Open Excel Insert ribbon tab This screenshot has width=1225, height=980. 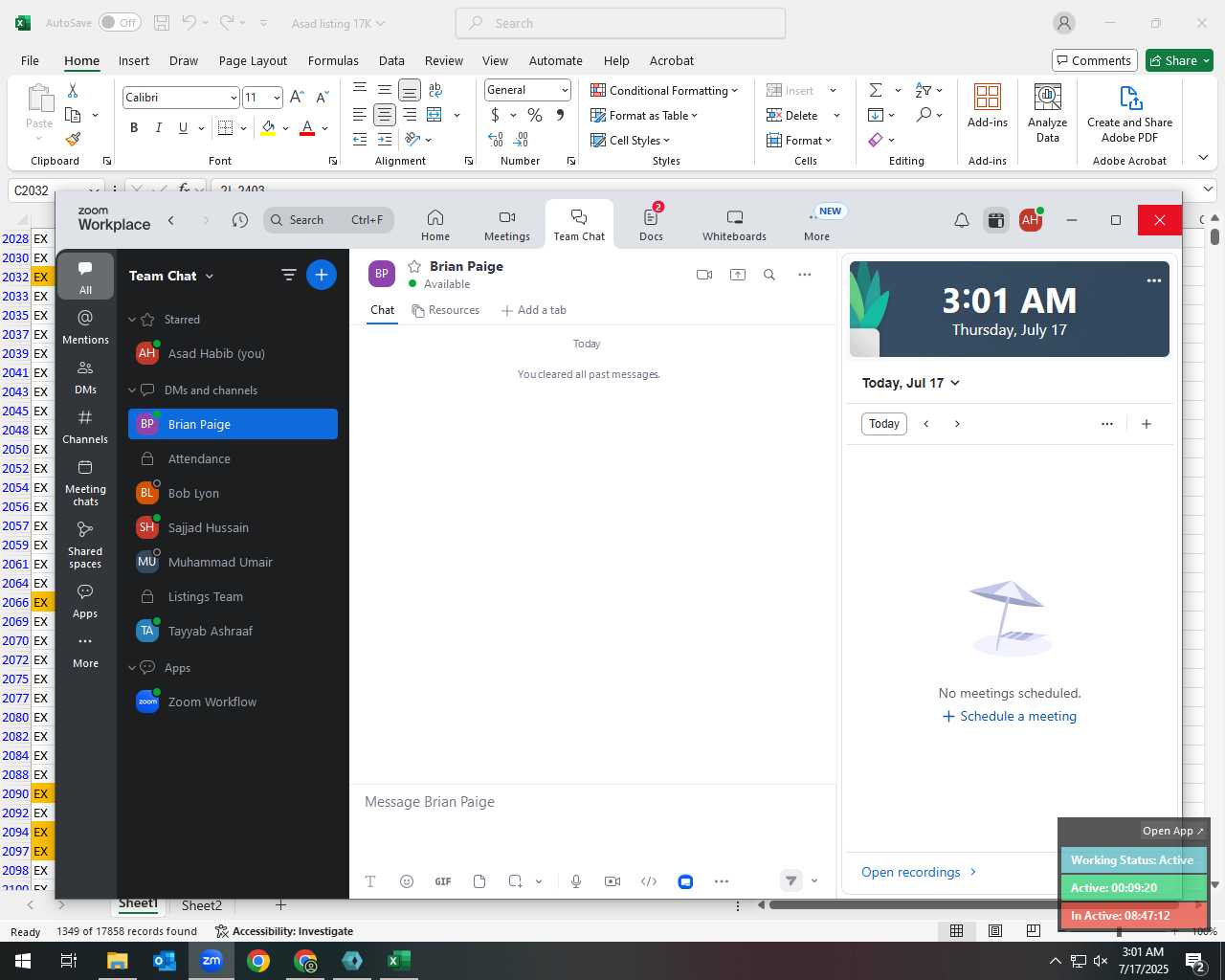coord(134,60)
